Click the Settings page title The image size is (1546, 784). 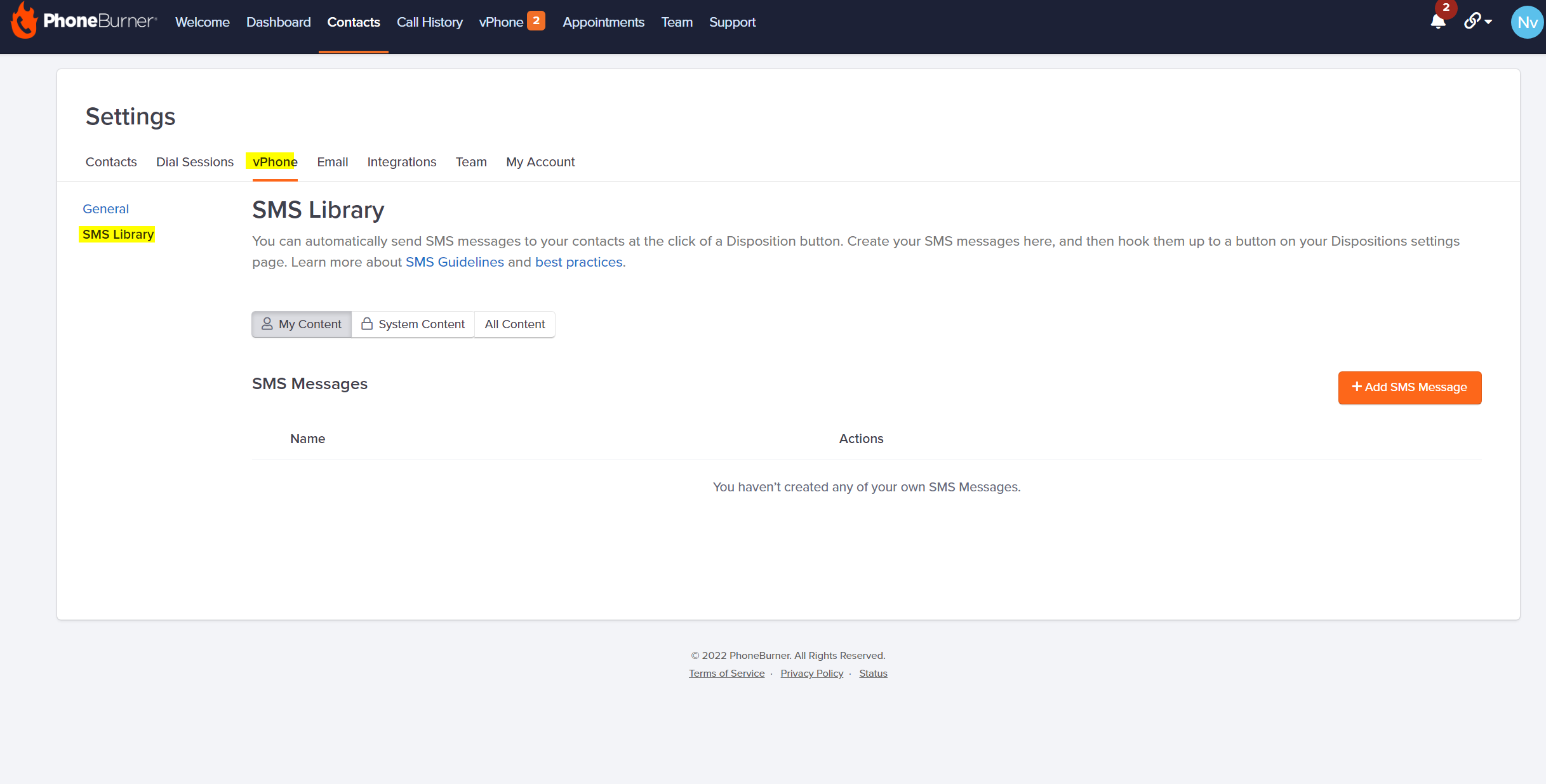pos(130,117)
